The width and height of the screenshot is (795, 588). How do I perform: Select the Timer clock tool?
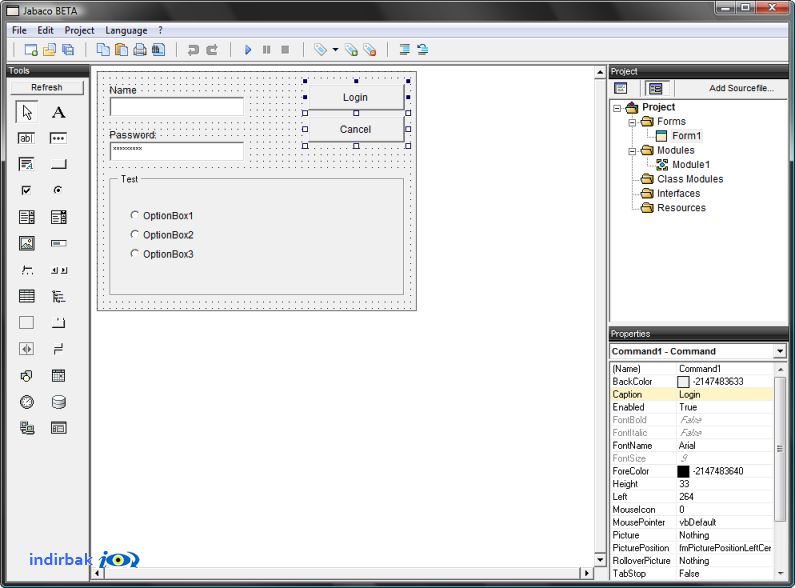click(26, 402)
